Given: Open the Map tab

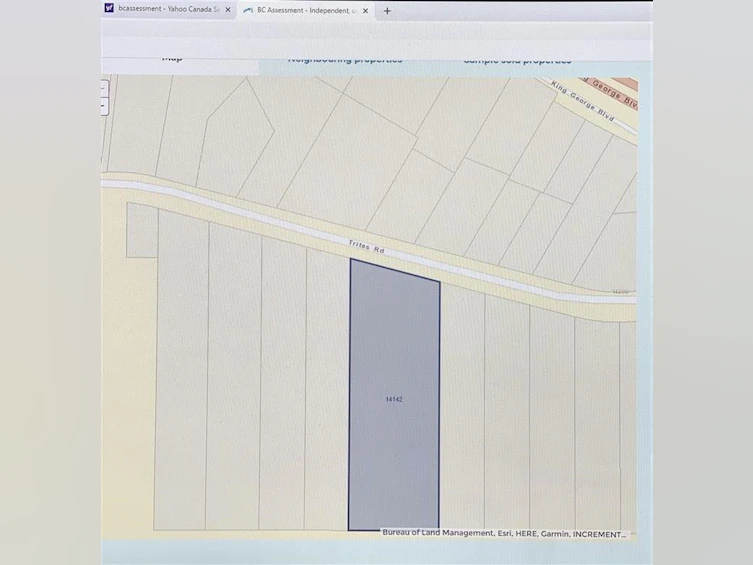Looking at the screenshot, I should point(172,59).
